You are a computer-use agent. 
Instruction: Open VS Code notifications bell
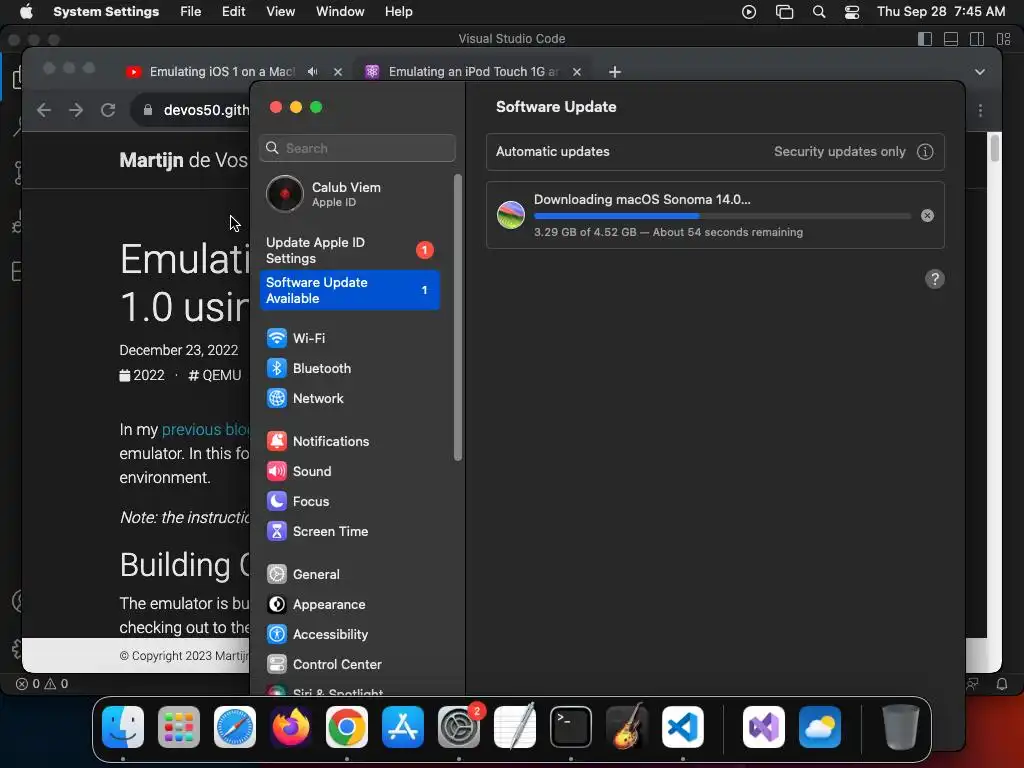point(1002,684)
